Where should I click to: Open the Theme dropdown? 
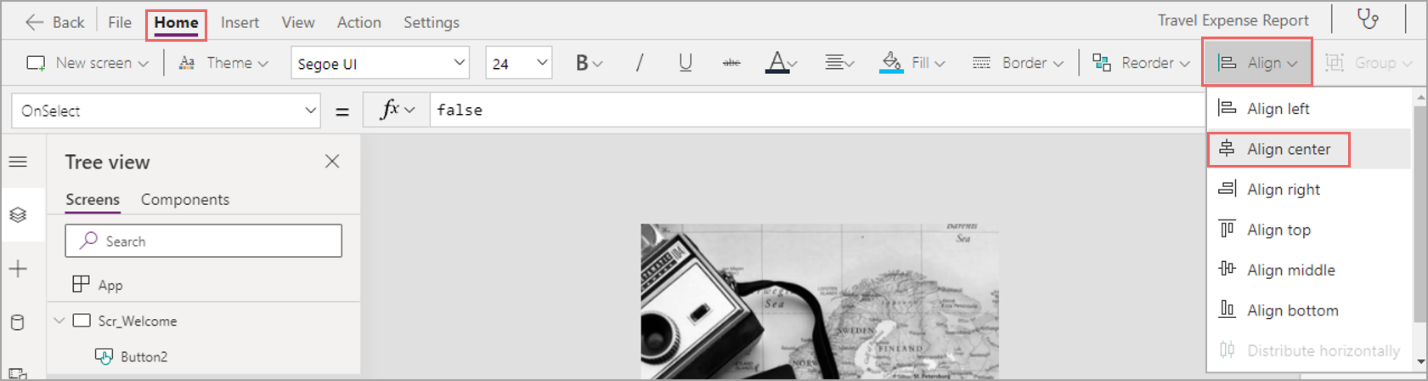223,63
